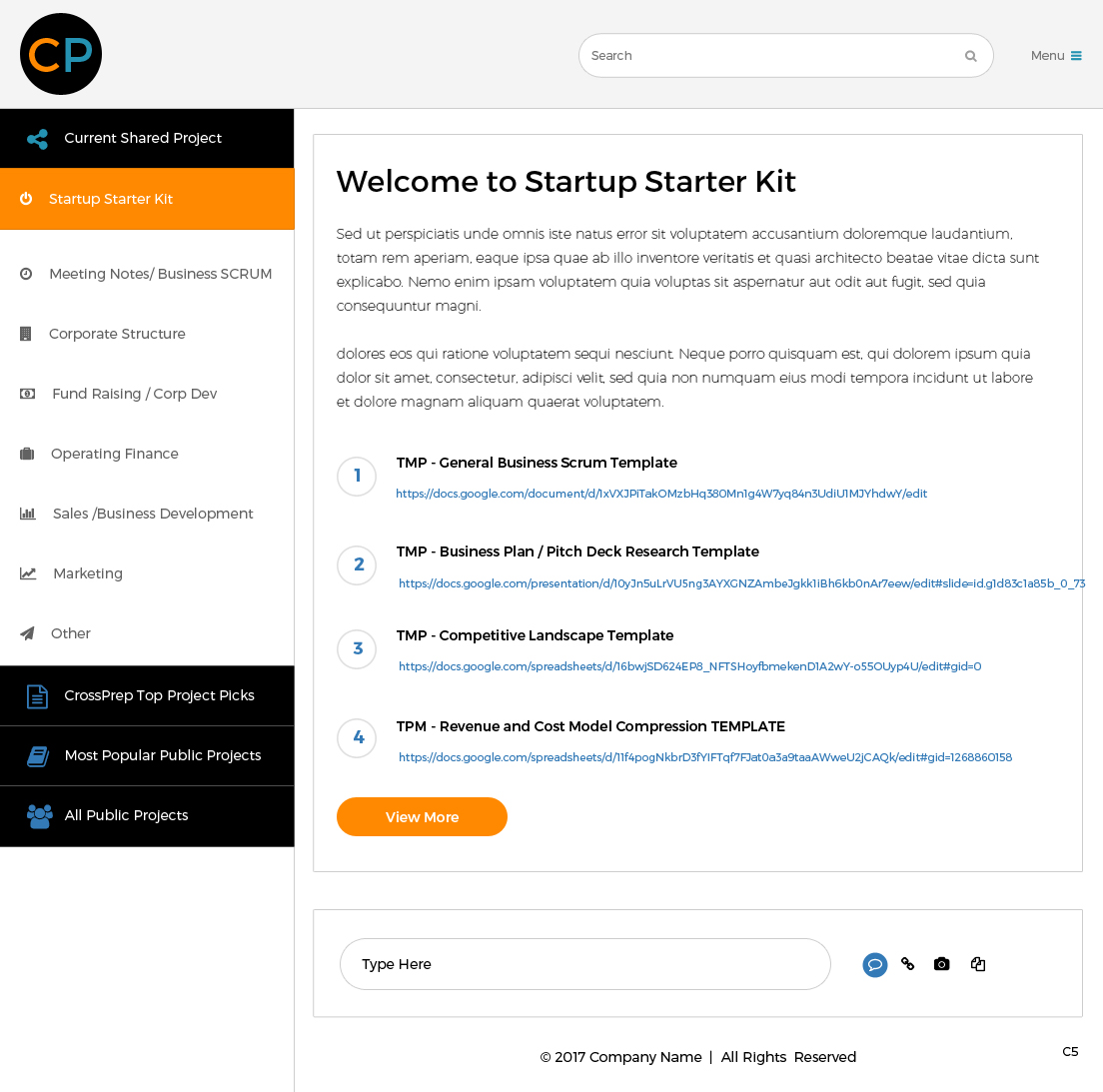Click the link chain icon
Image resolution: width=1103 pixels, height=1092 pixels.
click(x=907, y=964)
